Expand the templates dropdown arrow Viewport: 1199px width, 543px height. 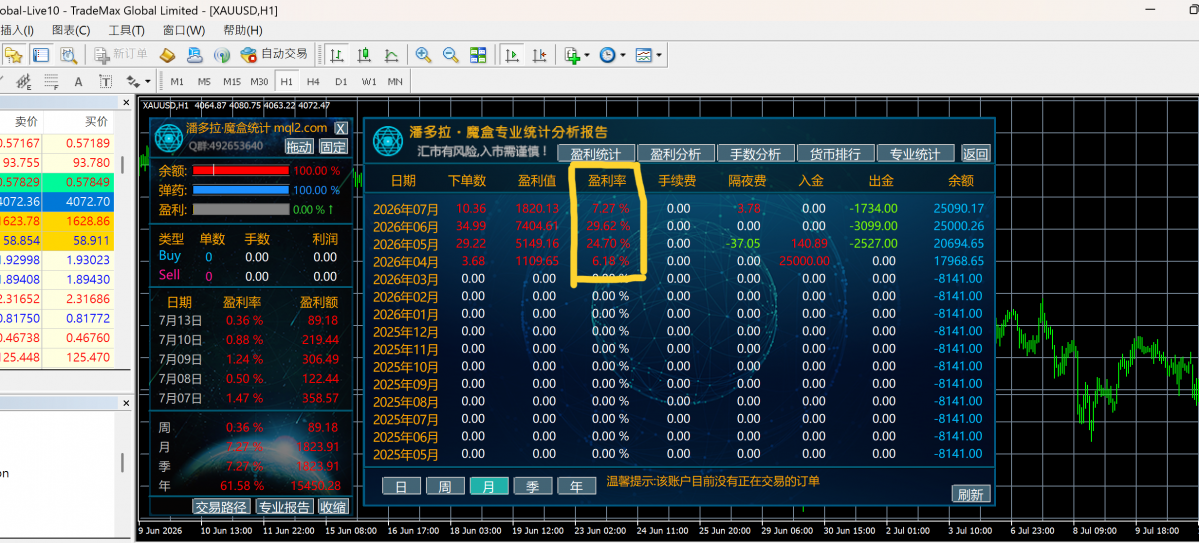(x=658, y=55)
